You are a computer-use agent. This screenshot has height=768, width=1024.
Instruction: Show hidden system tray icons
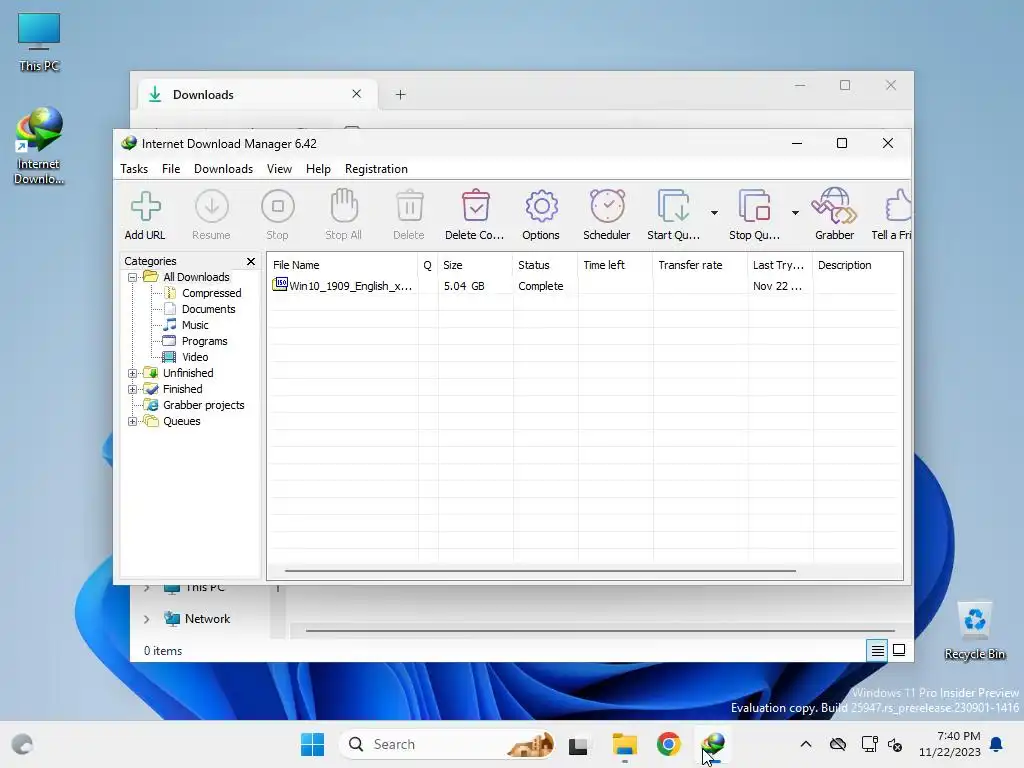806,744
